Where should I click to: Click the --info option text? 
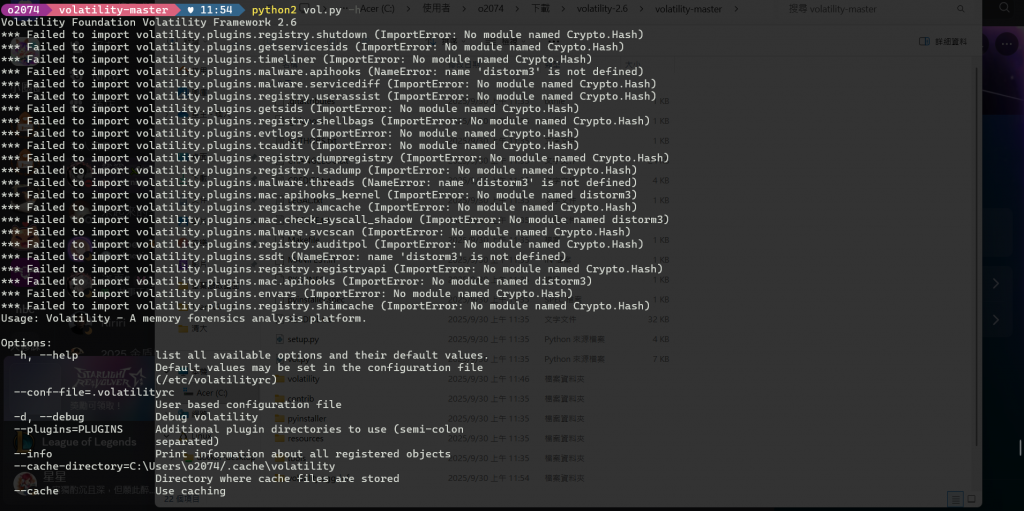[x=33, y=454]
